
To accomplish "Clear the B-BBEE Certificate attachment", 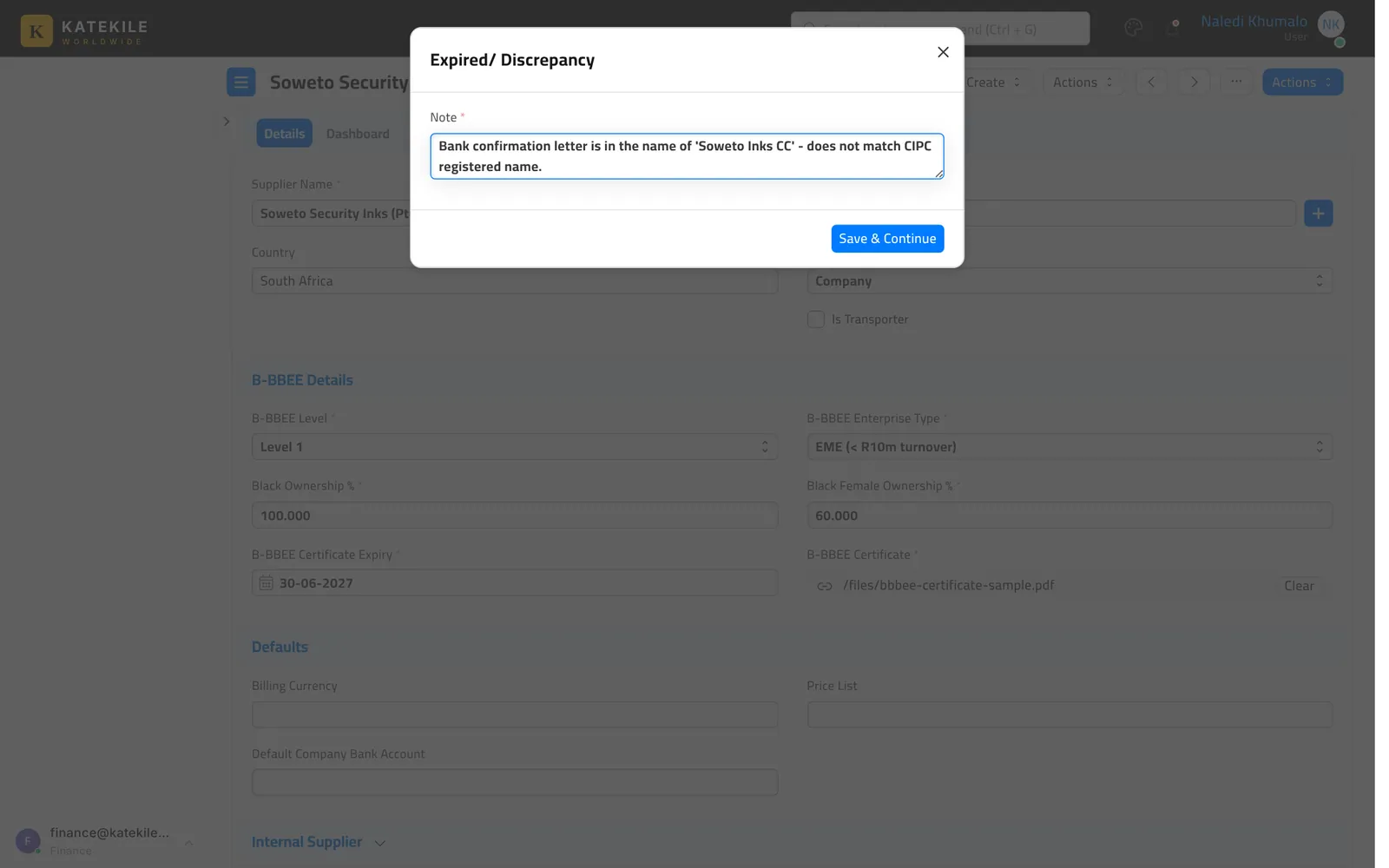I will click(x=1299, y=586).
